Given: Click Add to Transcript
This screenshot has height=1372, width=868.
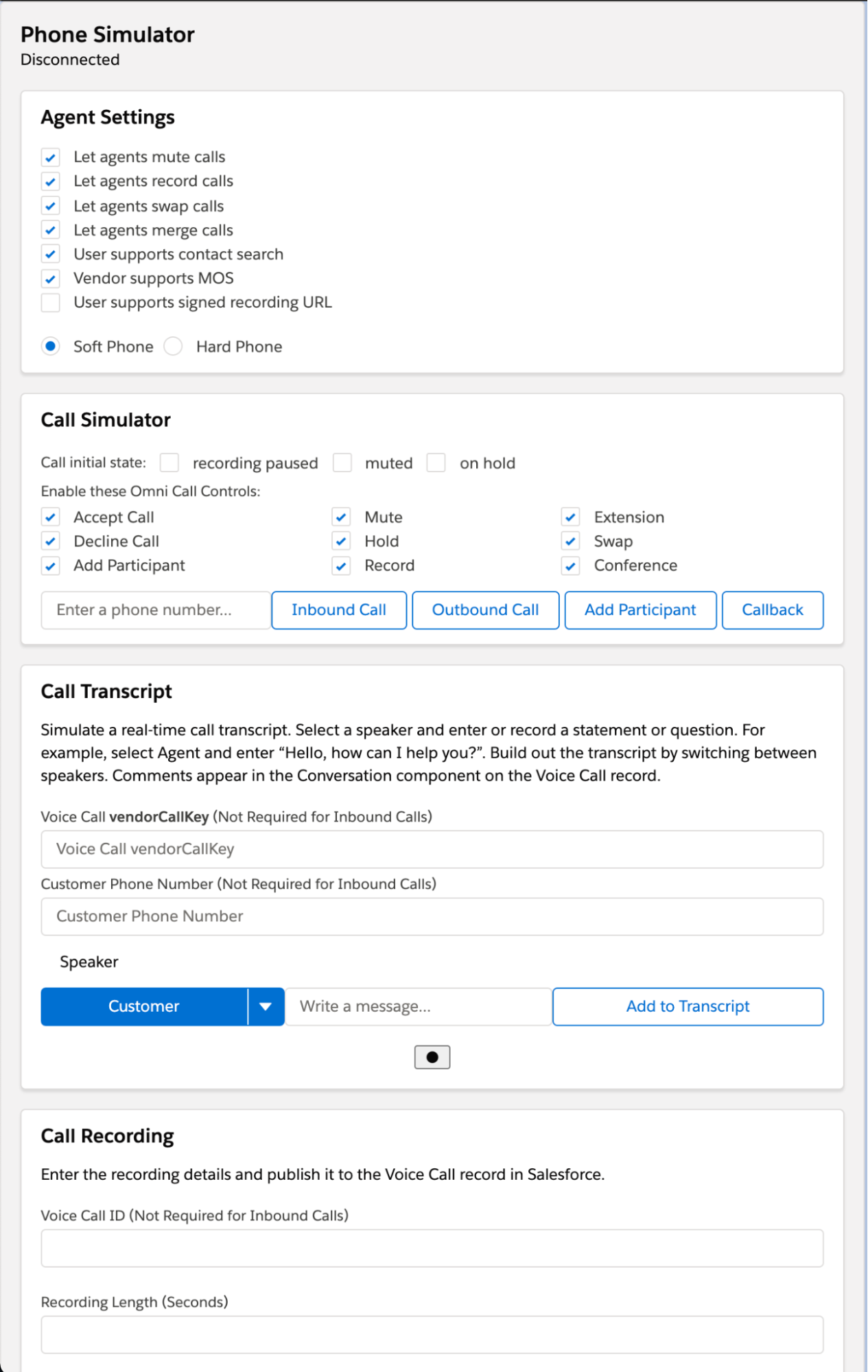Looking at the screenshot, I should coord(688,1006).
